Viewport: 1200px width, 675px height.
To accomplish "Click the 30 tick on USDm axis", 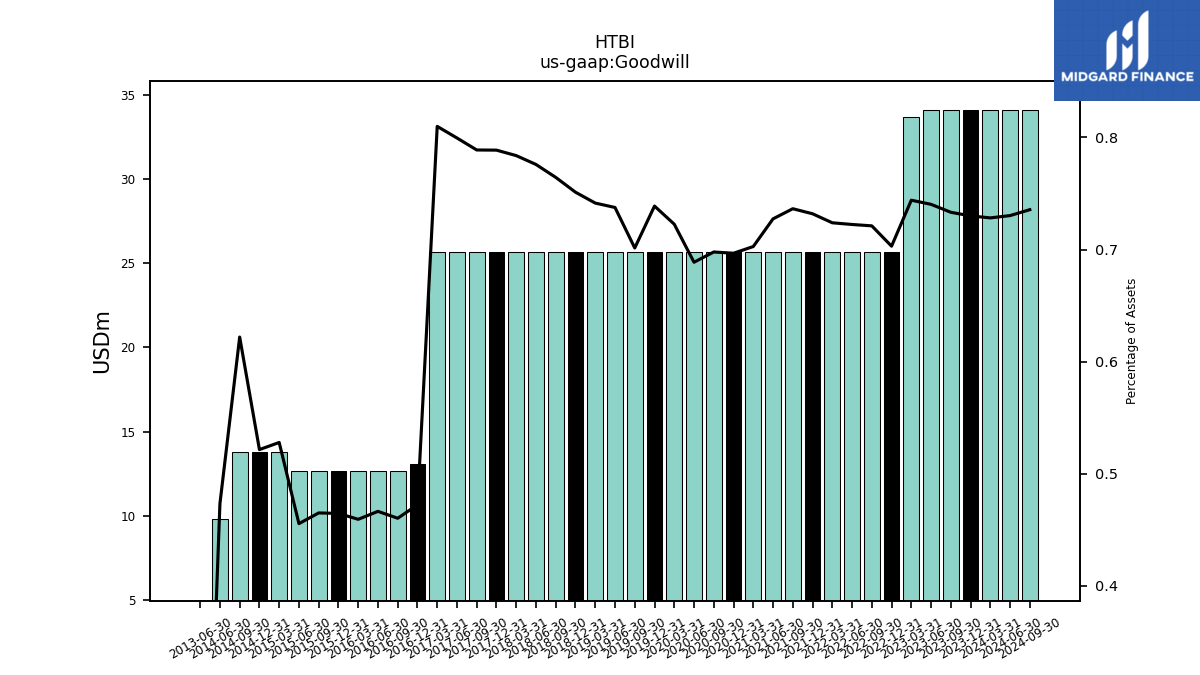I will (128, 180).
